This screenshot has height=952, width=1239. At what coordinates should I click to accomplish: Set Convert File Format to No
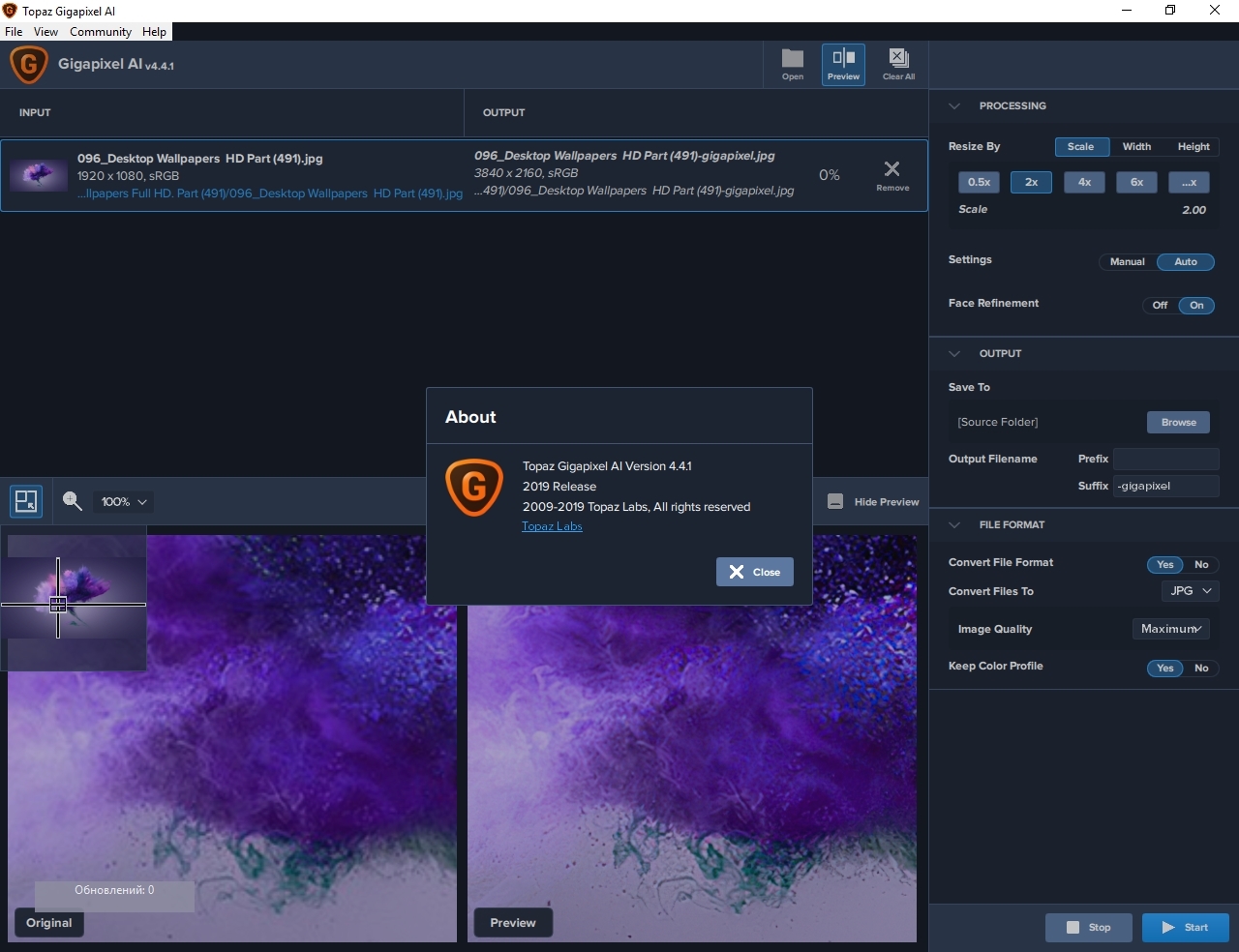[1201, 565]
